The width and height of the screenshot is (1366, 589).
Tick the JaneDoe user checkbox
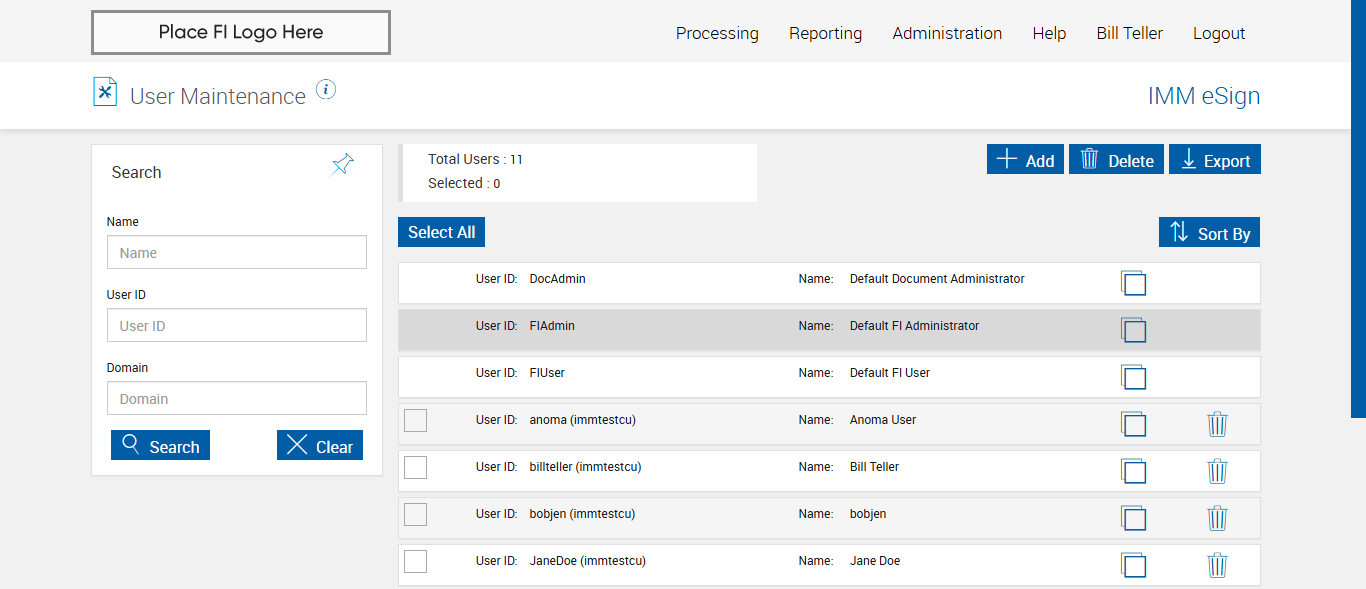point(415,562)
